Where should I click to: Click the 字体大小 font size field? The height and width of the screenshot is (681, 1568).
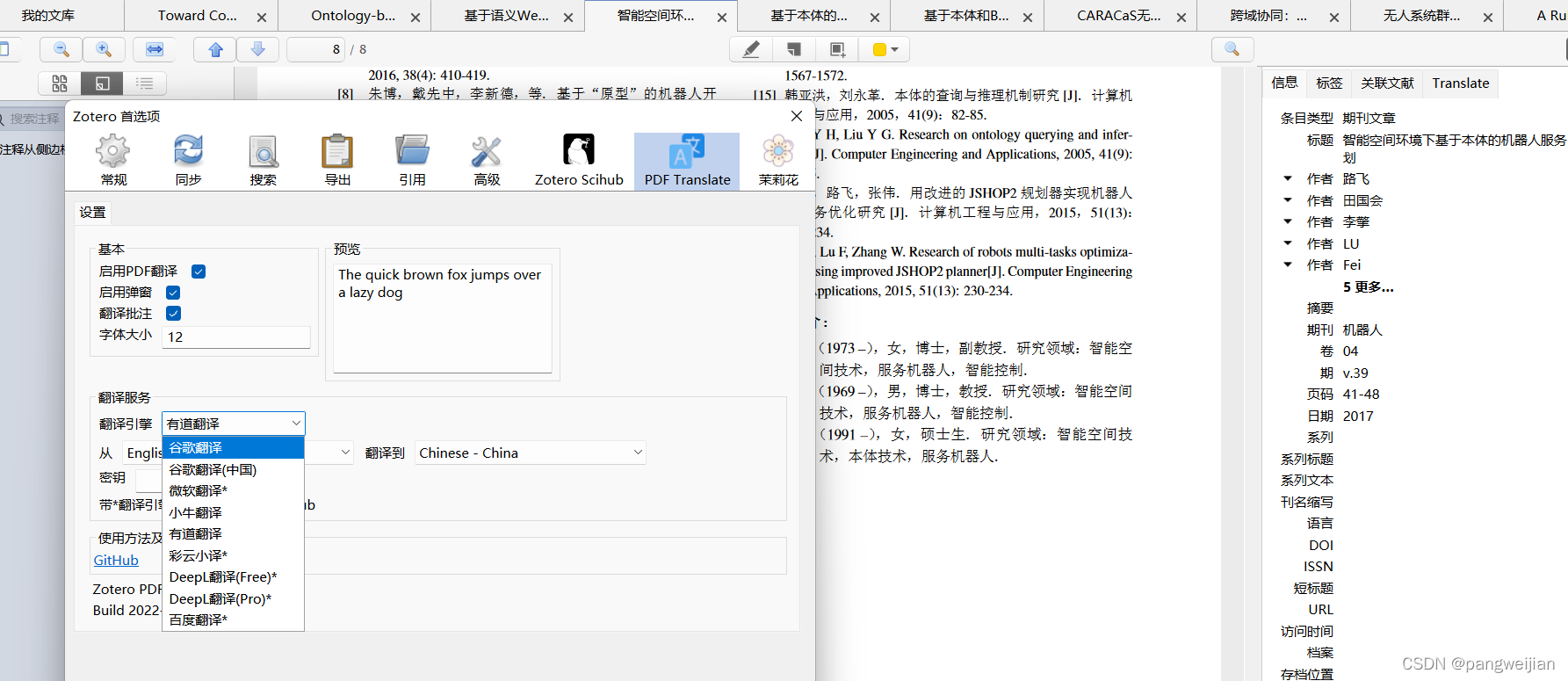pyautogui.click(x=236, y=337)
